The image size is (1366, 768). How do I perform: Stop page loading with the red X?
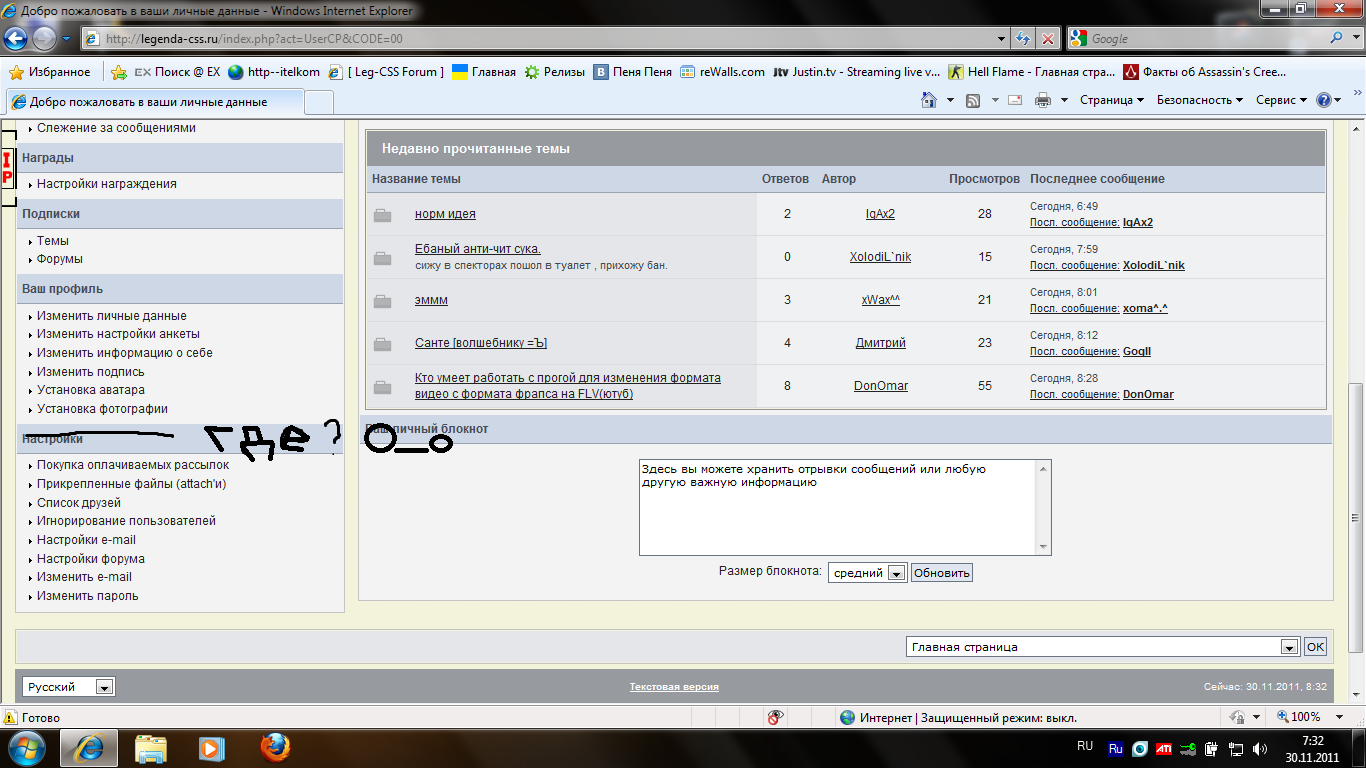pos(1047,39)
